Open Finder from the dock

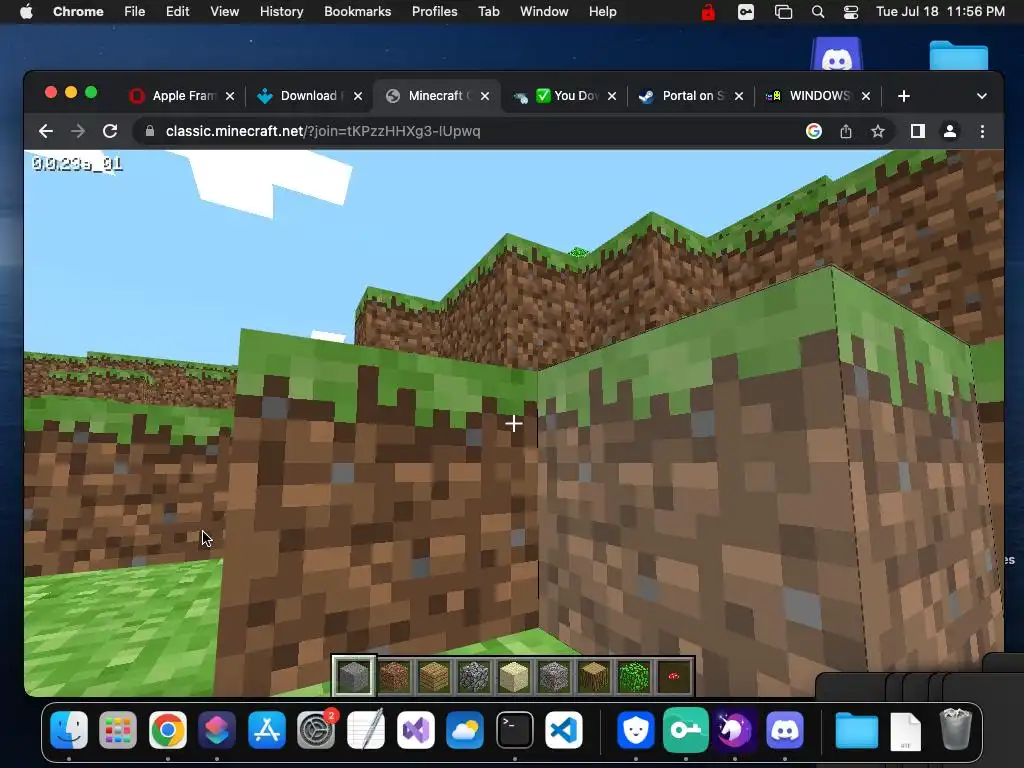[x=69, y=730]
